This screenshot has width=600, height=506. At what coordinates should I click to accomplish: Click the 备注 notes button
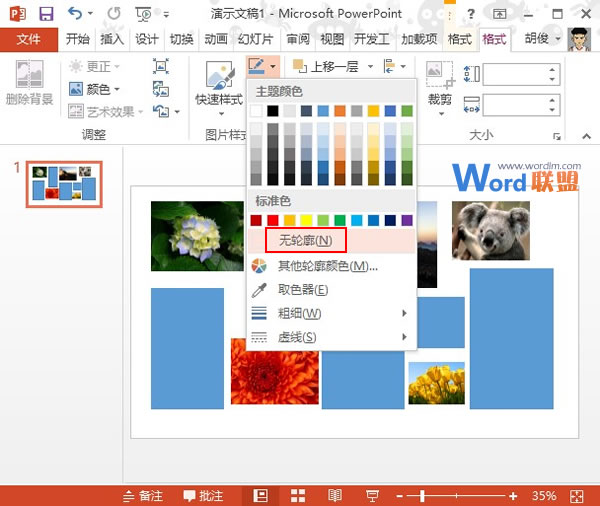pos(143,496)
